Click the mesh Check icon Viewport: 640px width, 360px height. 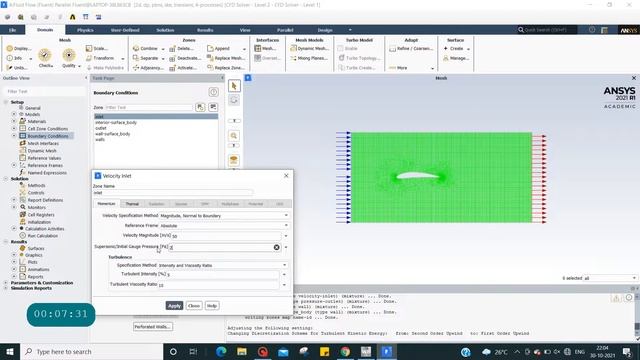click(x=45, y=55)
